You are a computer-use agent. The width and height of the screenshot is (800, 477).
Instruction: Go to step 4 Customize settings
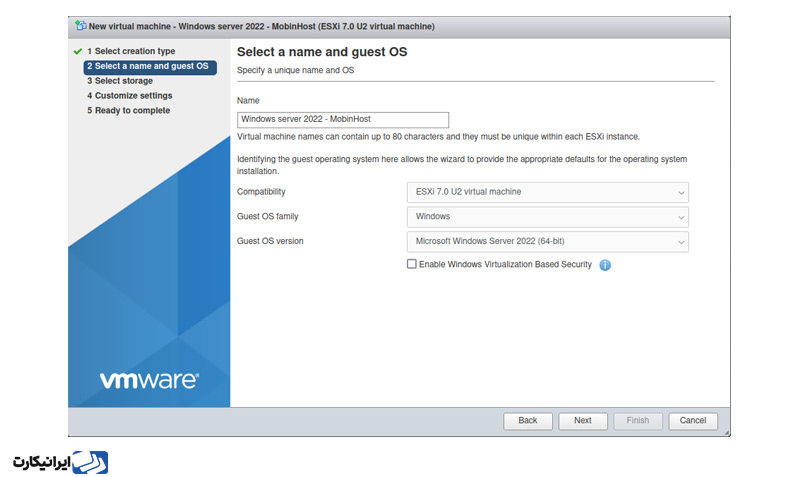pyautogui.click(x=129, y=95)
